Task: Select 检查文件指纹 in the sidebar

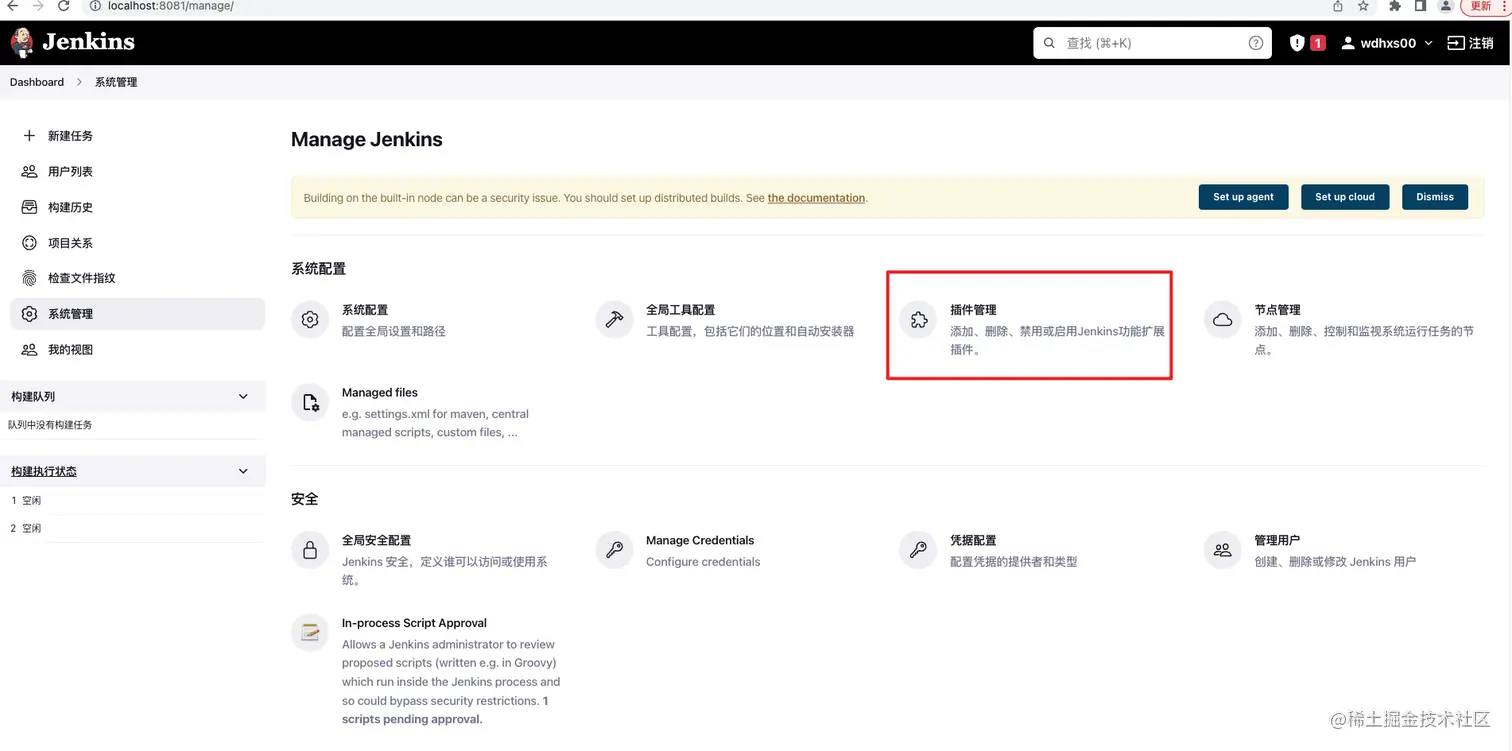Action: tap(137, 278)
